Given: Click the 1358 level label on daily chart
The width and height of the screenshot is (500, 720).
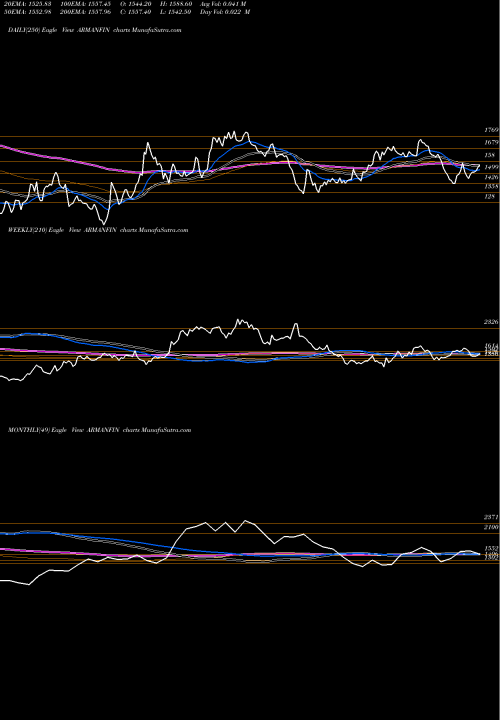Looking at the screenshot, I should (x=491, y=187).
